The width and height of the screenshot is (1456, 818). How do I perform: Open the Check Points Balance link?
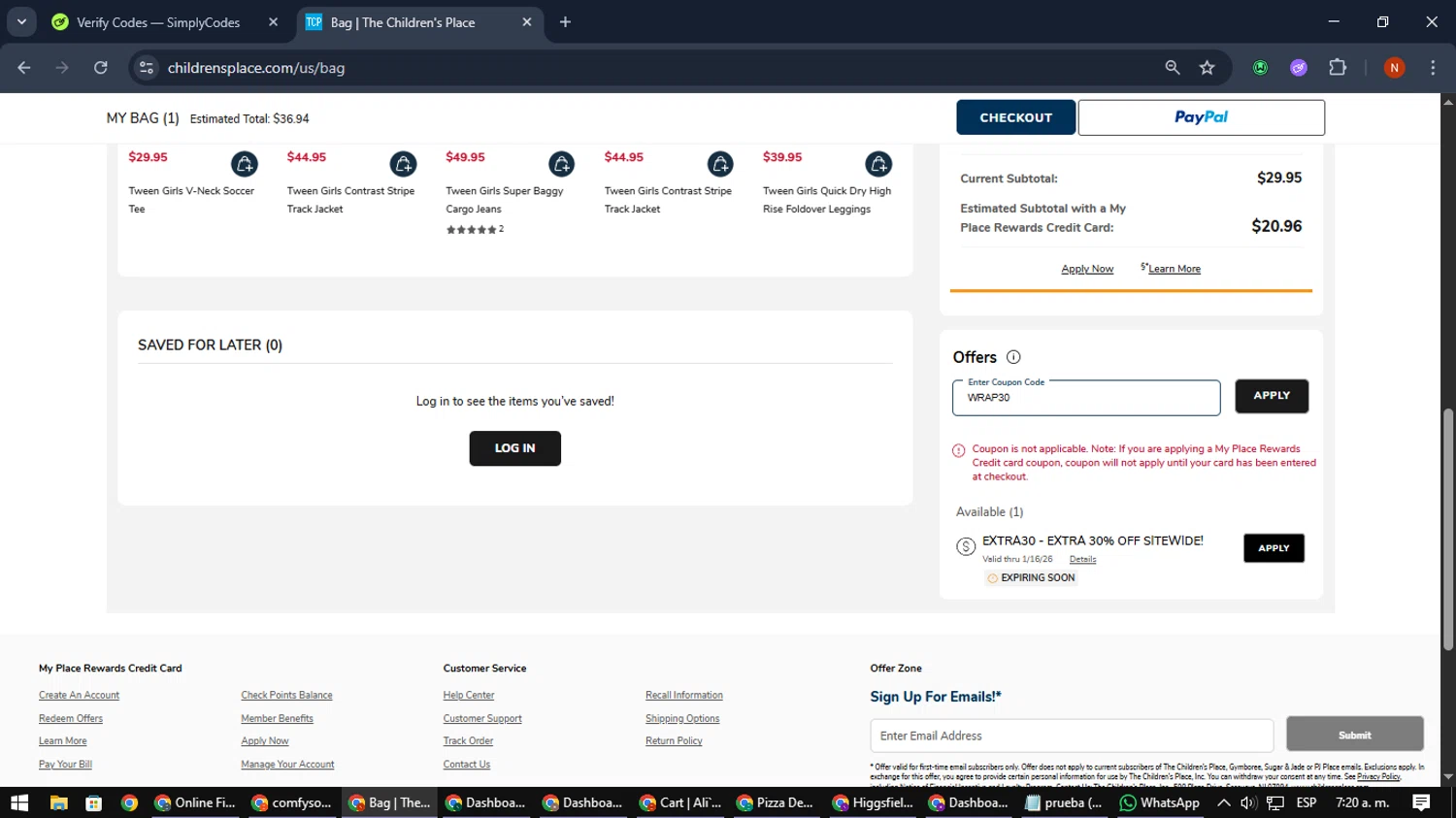(286, 696)
